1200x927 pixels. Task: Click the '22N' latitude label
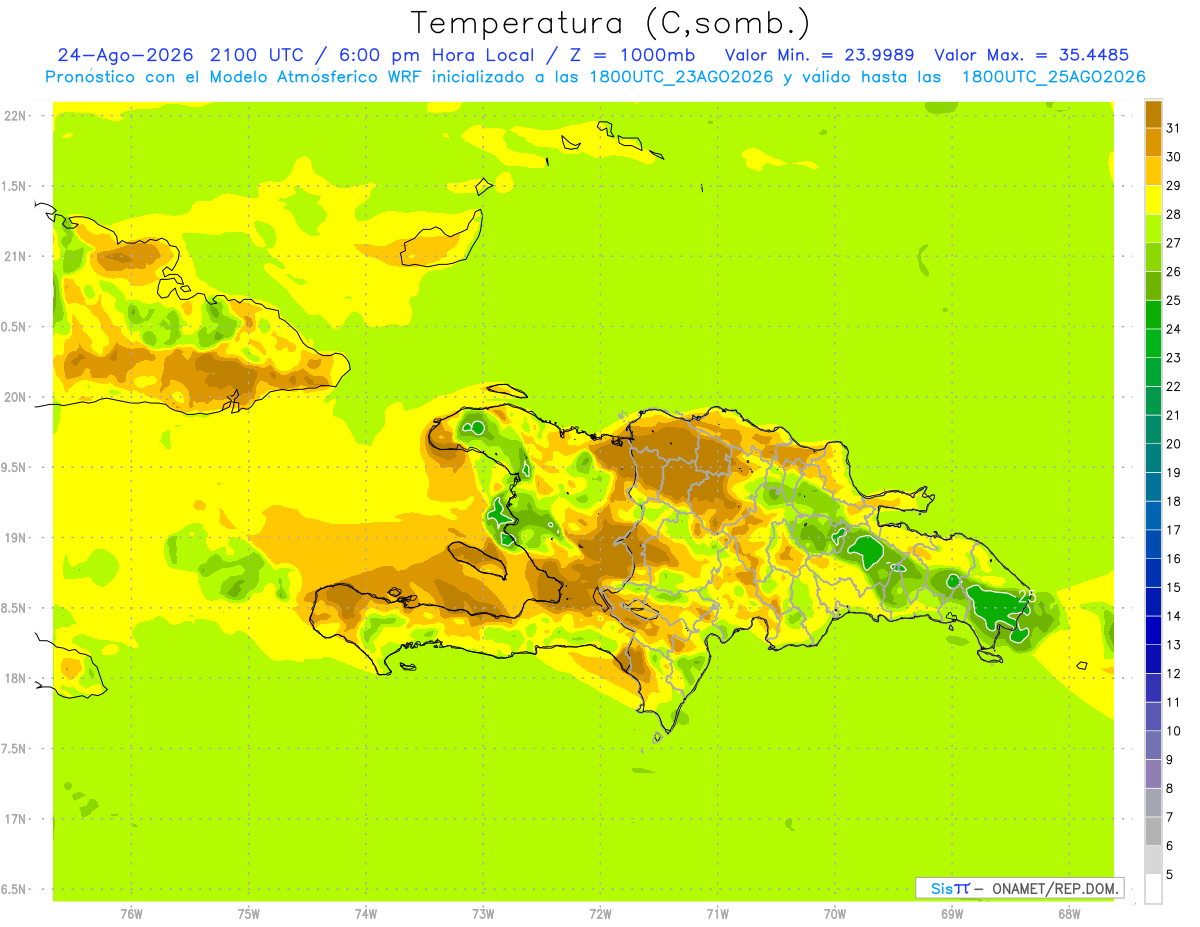click(14, 116)
